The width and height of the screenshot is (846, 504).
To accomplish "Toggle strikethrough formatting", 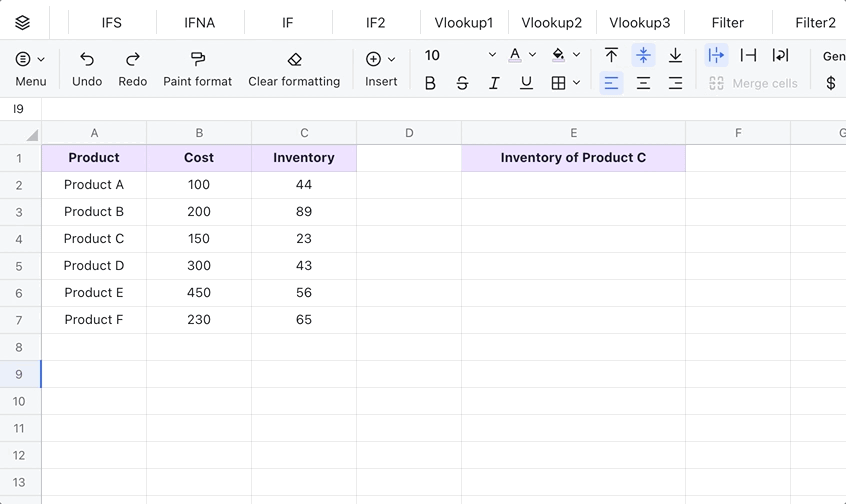I will click(462, 84).
